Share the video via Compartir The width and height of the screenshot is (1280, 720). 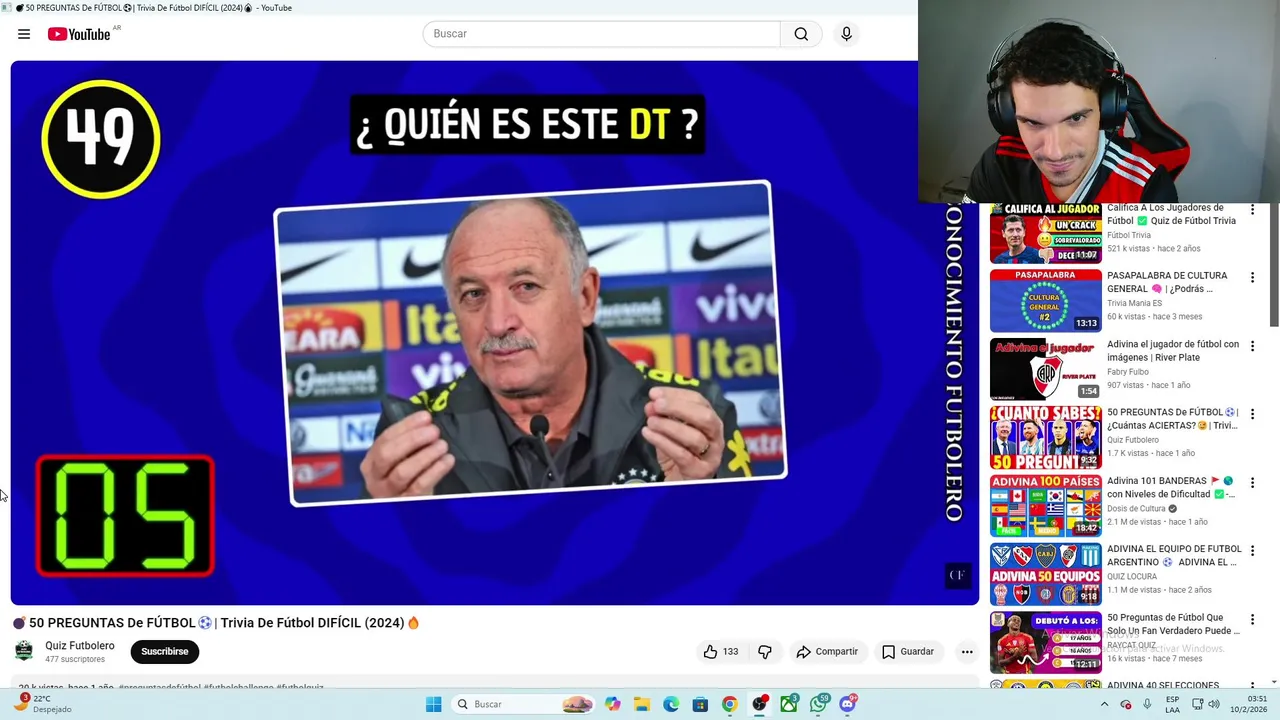coord(827,652)
